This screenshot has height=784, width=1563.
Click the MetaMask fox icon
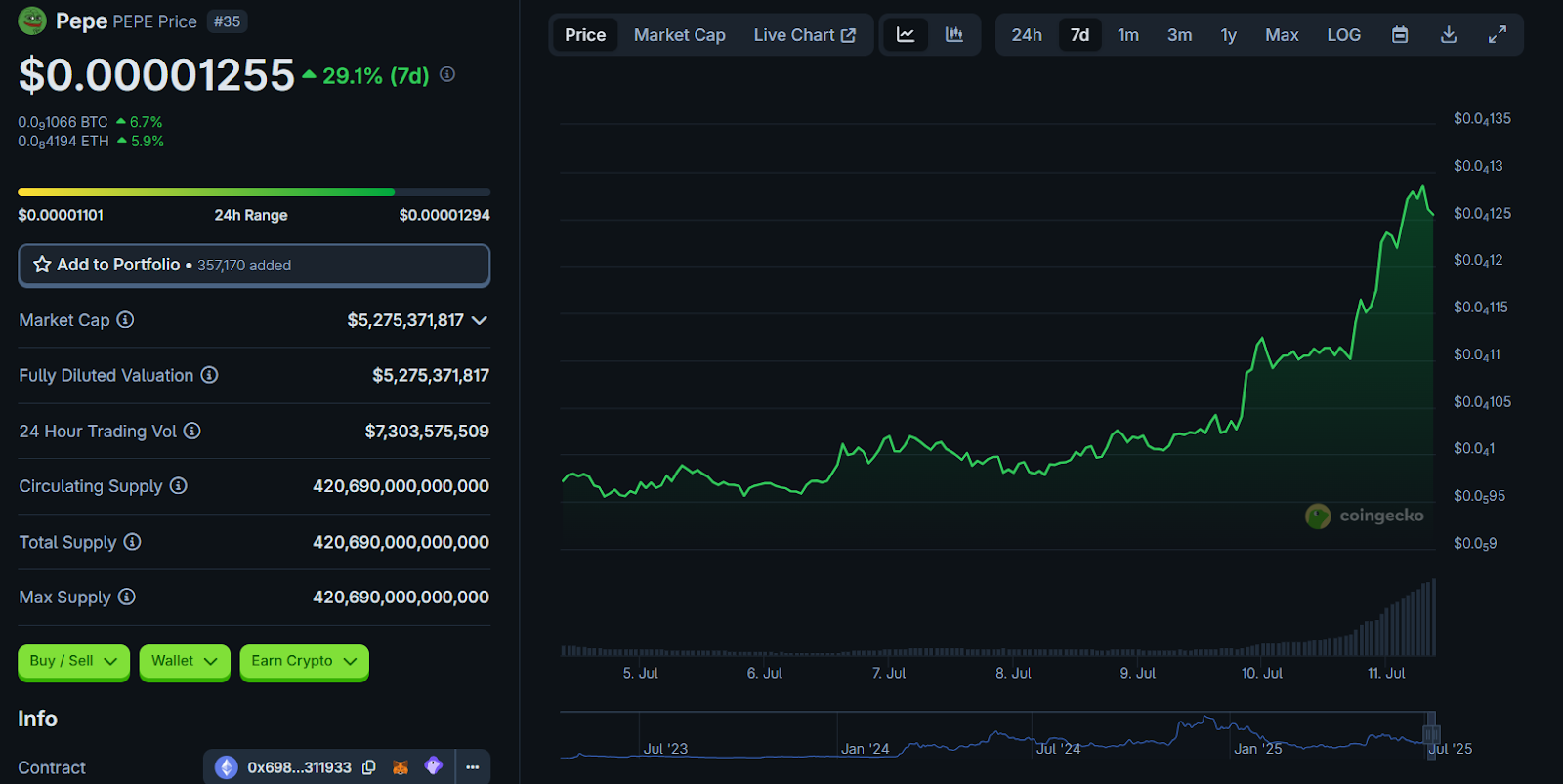pos(401,767)
